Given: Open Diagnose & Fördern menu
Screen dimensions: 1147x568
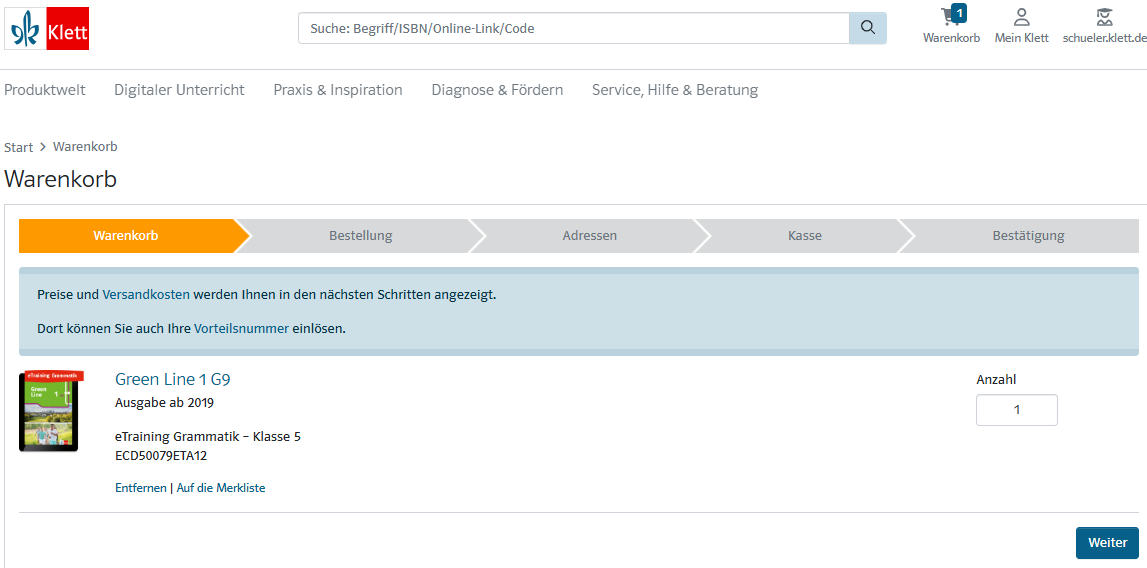Looking at the screenshot, I should pyautogui.click(x=497, y=90).
